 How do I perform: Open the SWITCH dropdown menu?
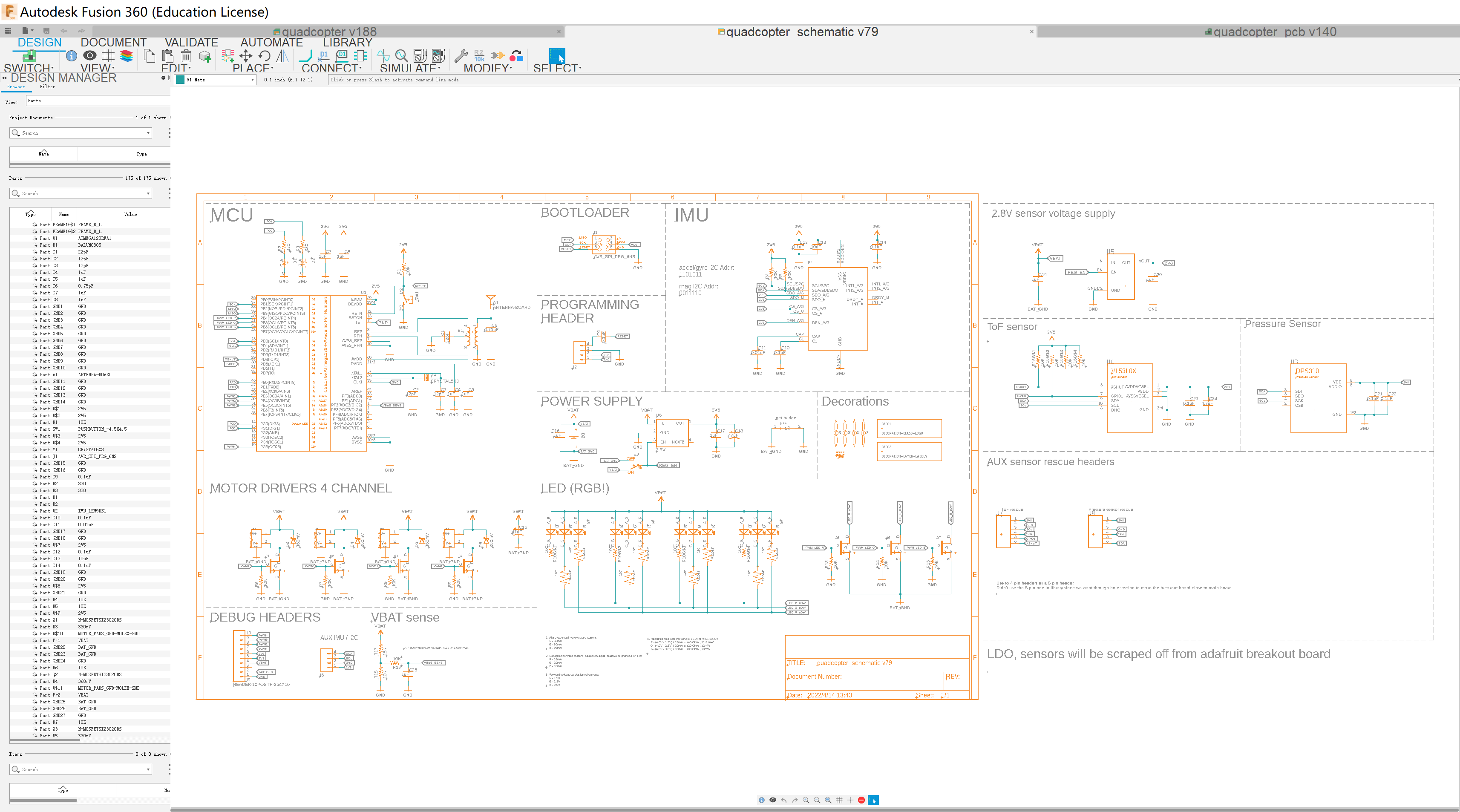pos(29,67)
